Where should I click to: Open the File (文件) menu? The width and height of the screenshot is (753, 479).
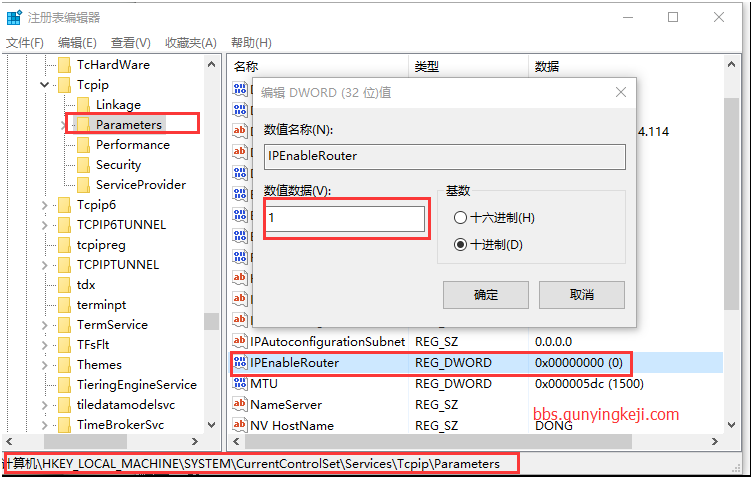[x=24, y=43]
